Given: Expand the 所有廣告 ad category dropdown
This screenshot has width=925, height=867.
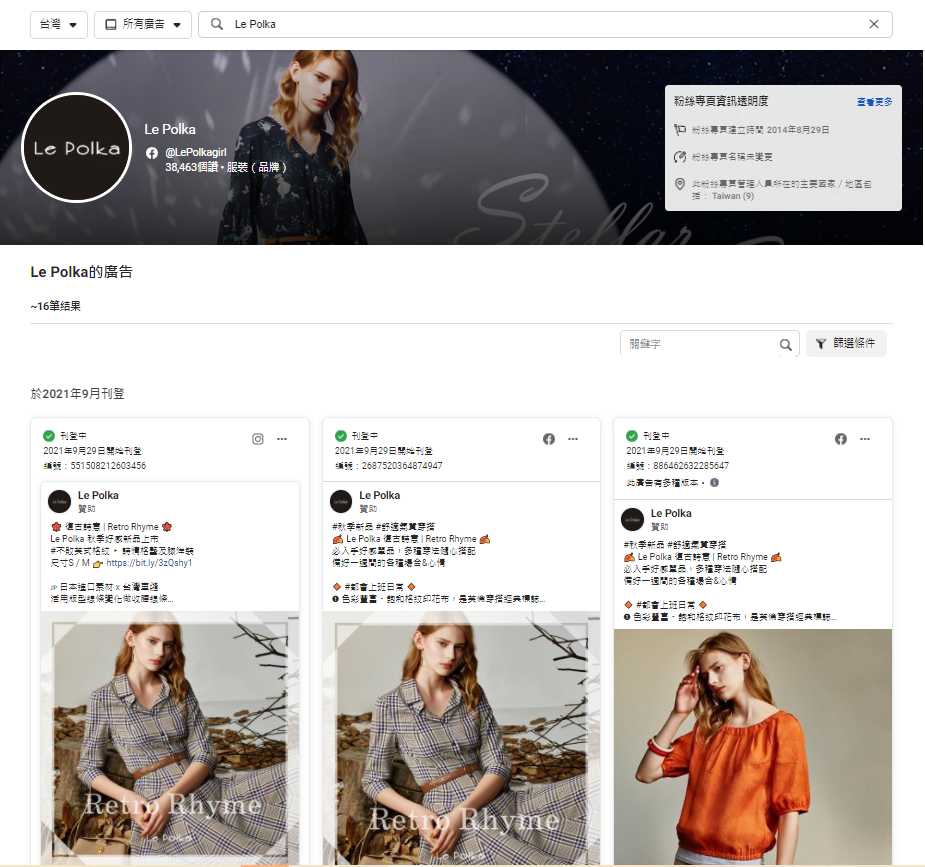Looking at the screenshot, I should click(143, 24).
